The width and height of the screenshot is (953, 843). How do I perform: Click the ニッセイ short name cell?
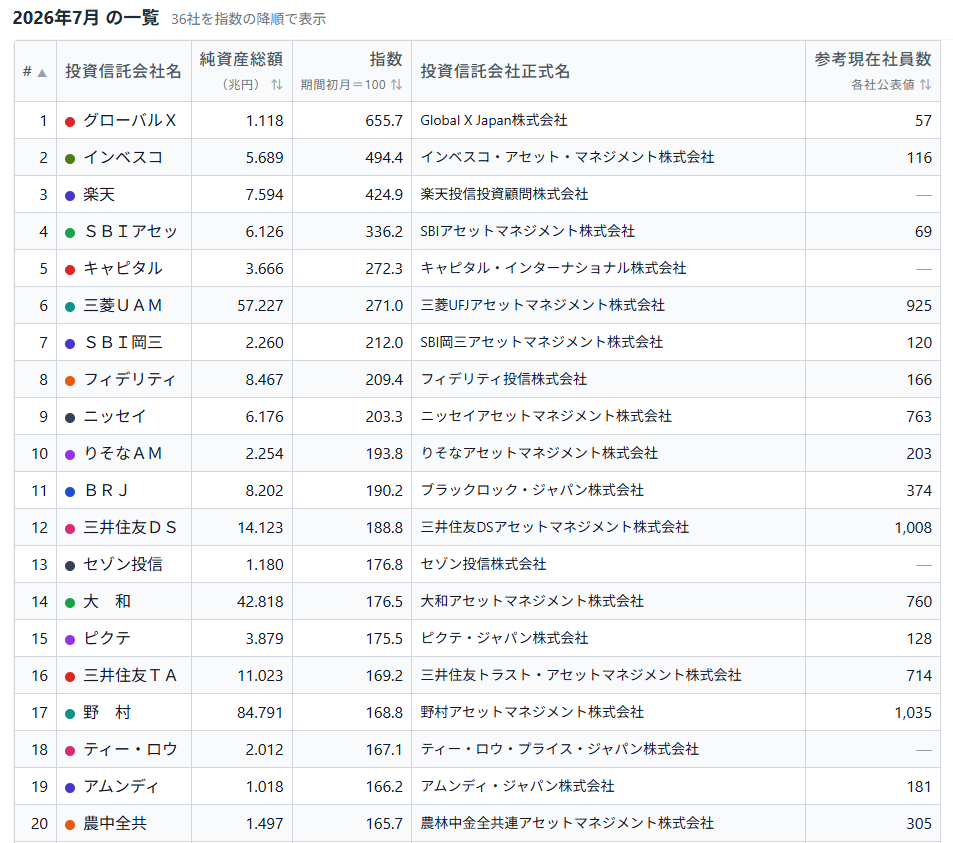tap(124, 416)
